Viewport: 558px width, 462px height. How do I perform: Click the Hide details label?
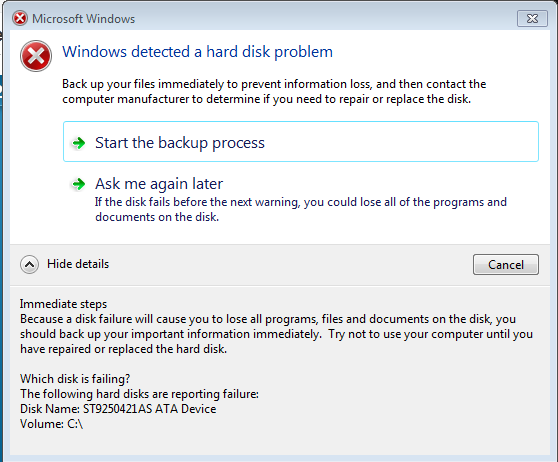click(78, 264)
